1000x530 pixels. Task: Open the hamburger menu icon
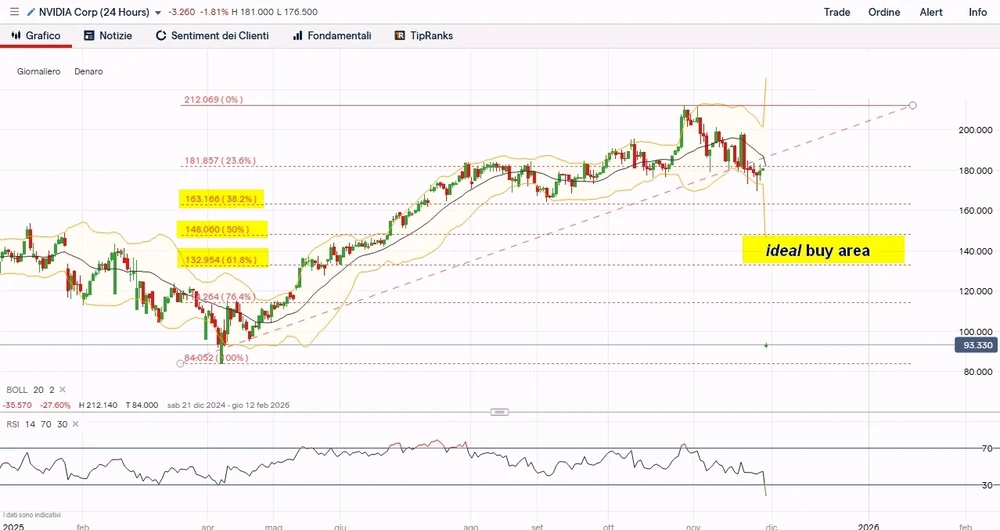click(x=13, y=12)
